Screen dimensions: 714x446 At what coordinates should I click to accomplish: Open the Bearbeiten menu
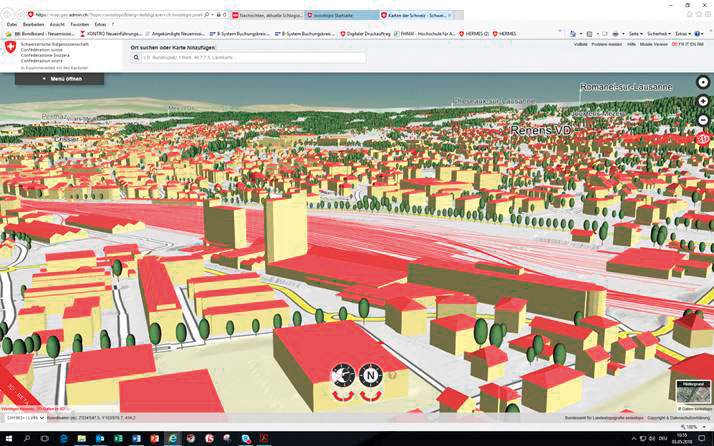(33, 25)
